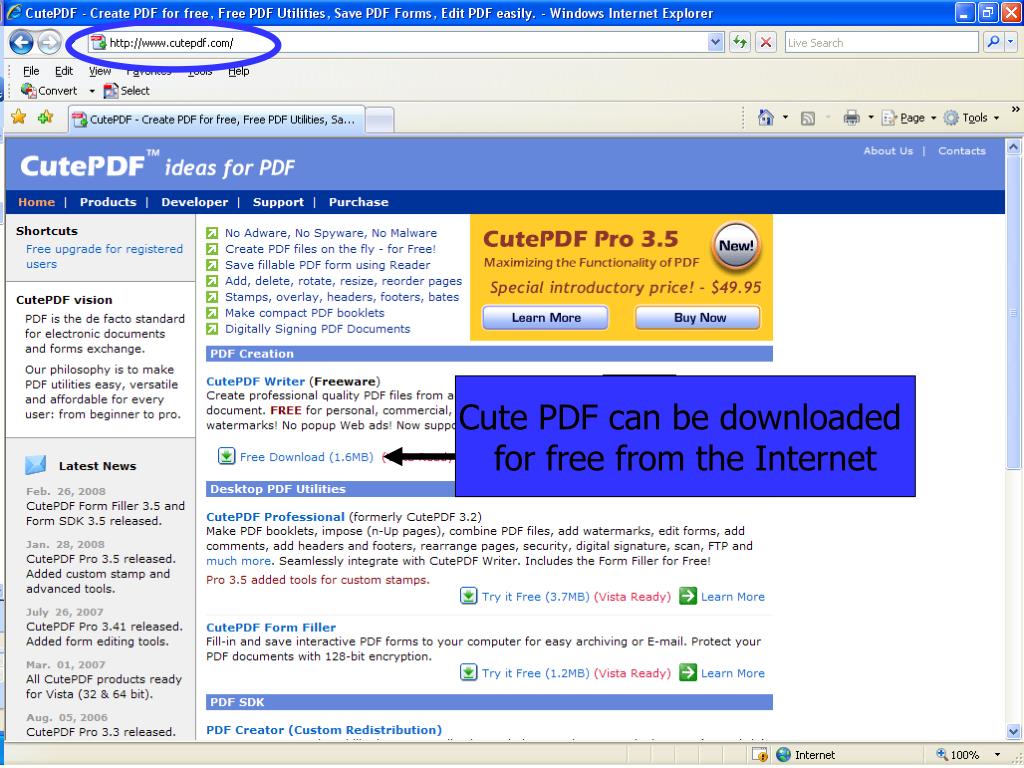Image resolution: width=1024 pixels, height=768 pixels.
Task: Open the zoom level dropdown arrow
Action: coord(997,755)
